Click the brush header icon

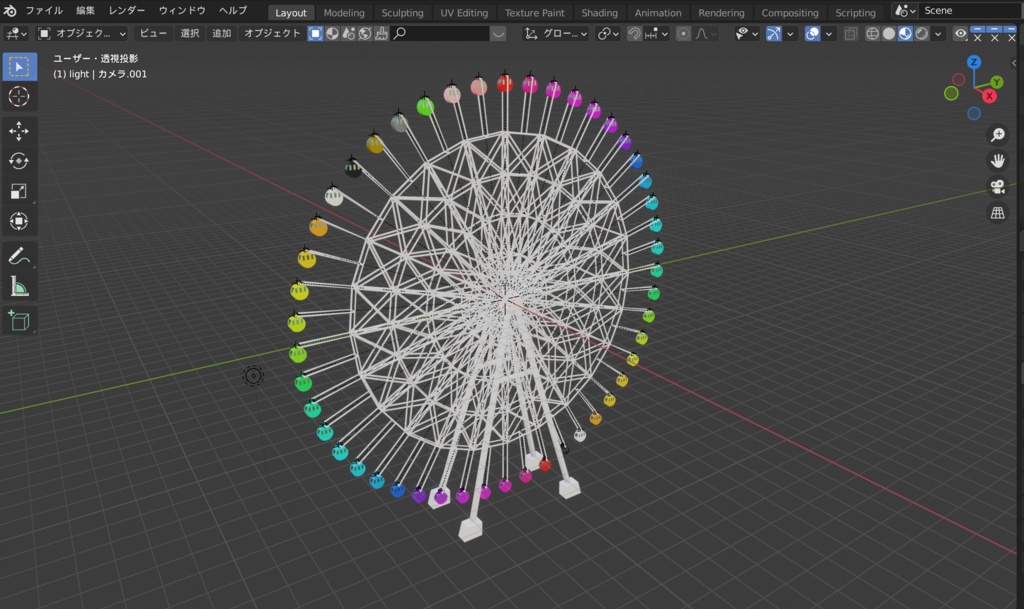381,33
